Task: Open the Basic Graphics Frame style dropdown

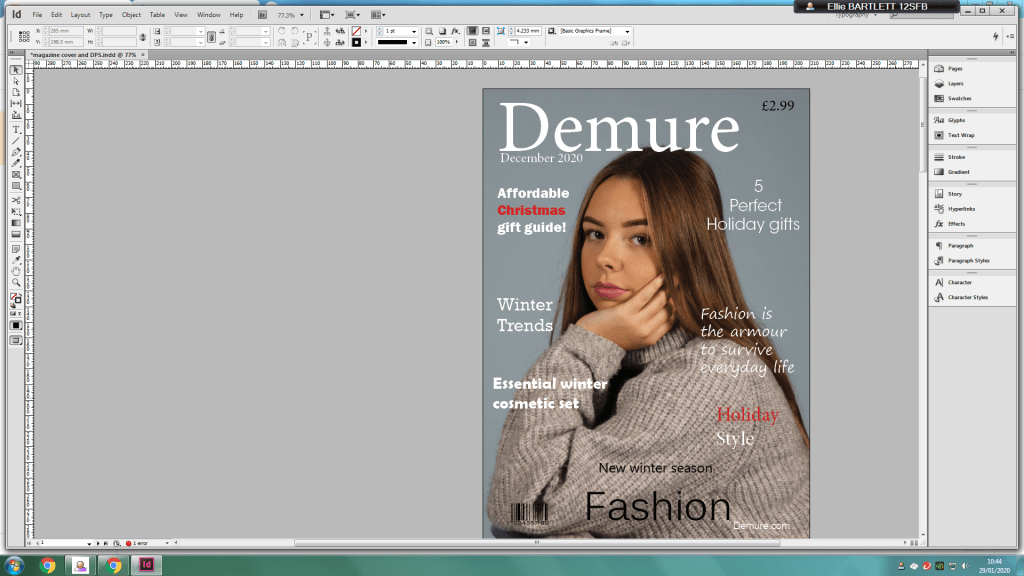Action: coord(627,31)
